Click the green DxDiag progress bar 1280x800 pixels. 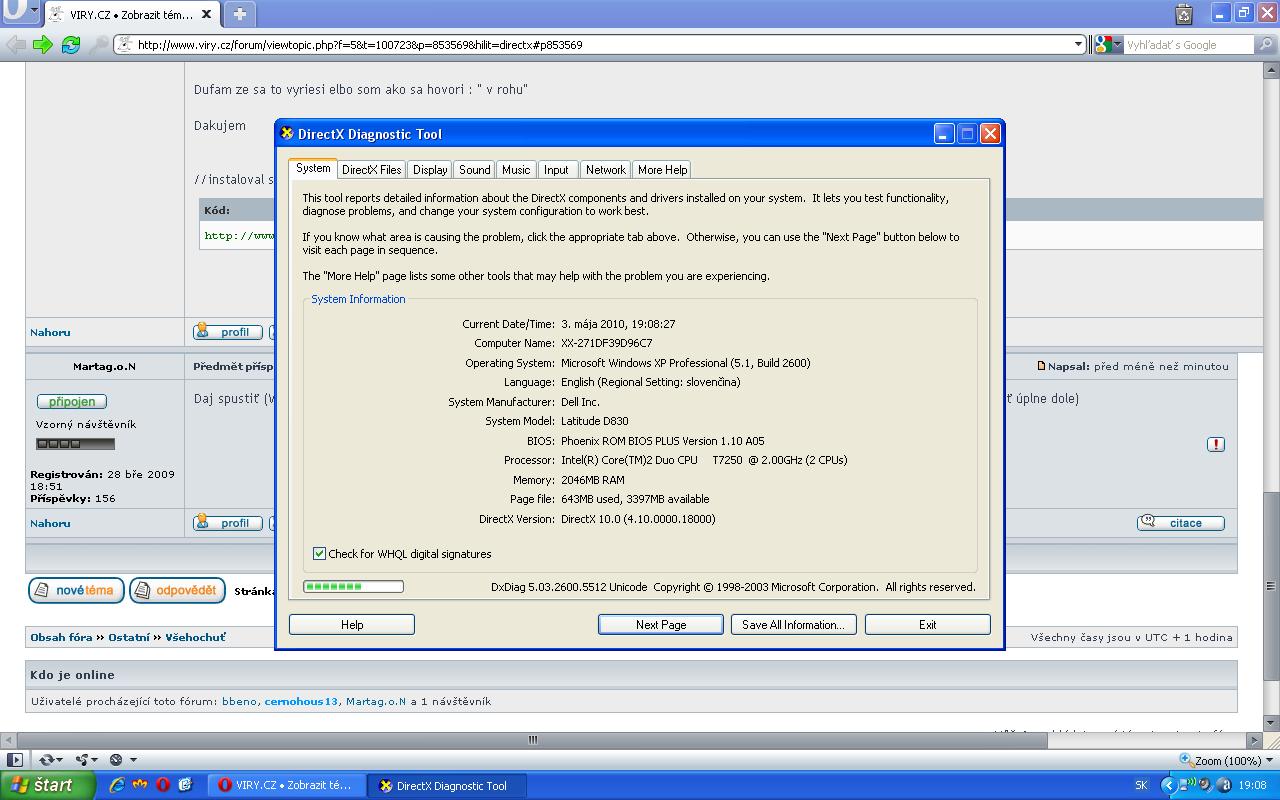click(x=353, y=587)
